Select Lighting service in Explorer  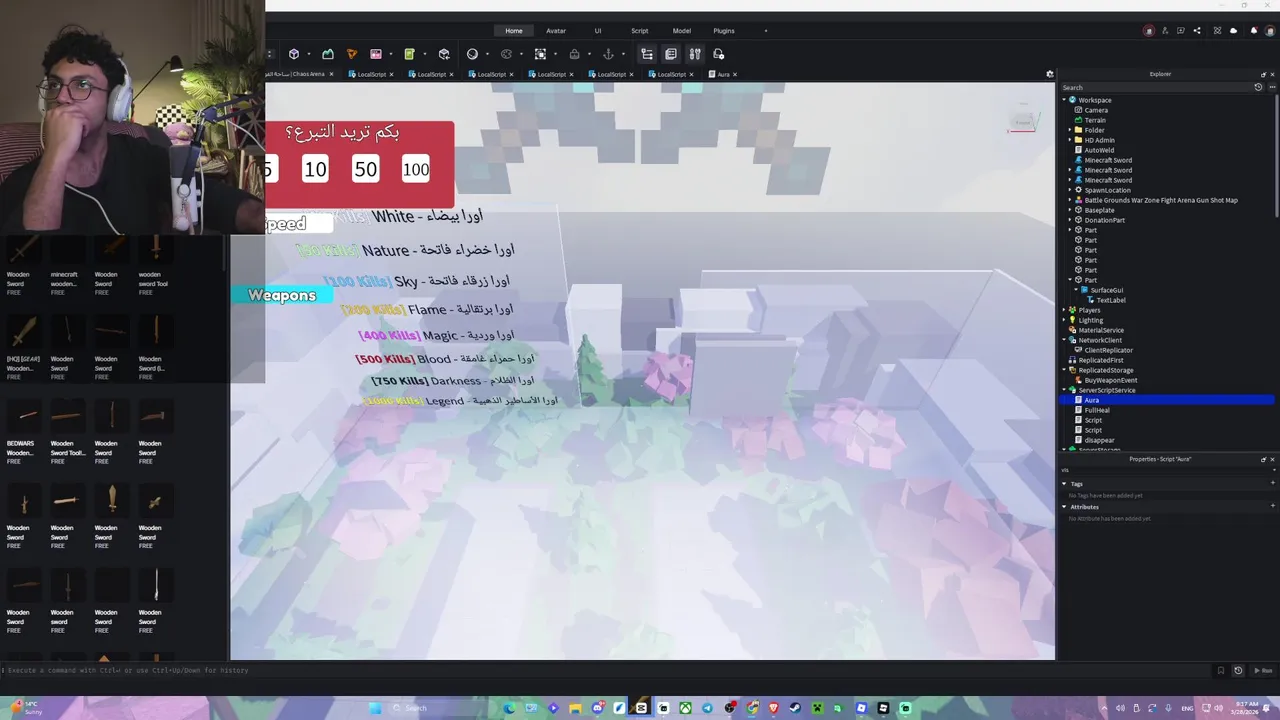[1090, 320]
